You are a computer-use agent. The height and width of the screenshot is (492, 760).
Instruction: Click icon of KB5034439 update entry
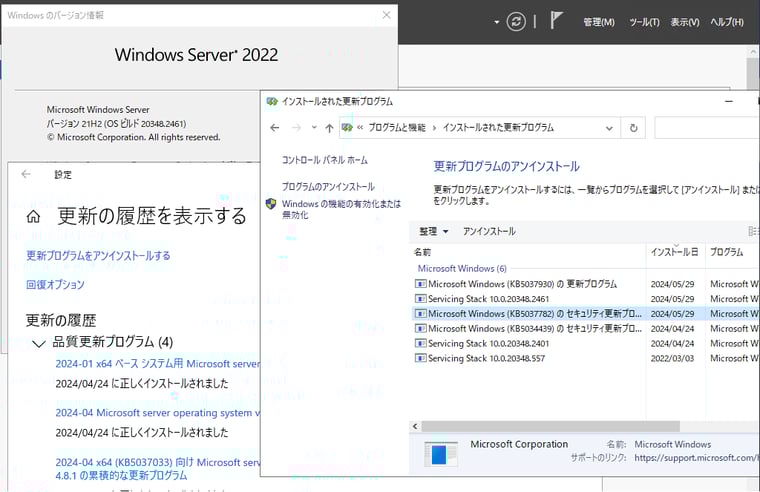(421, 329)
